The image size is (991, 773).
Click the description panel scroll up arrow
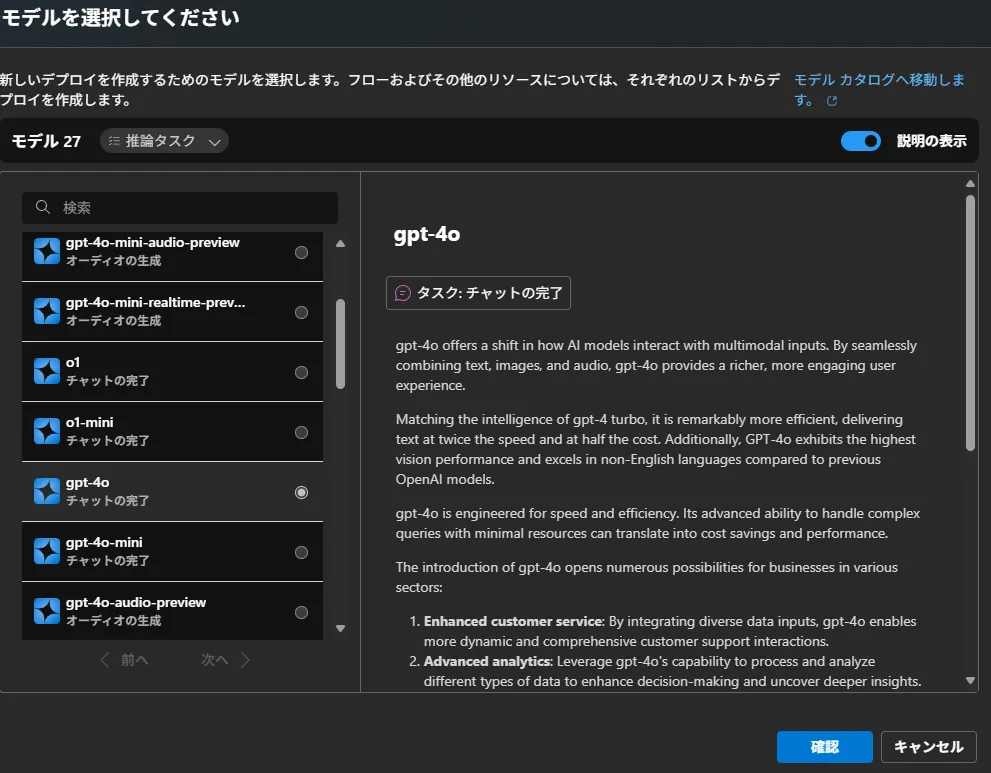970,184
